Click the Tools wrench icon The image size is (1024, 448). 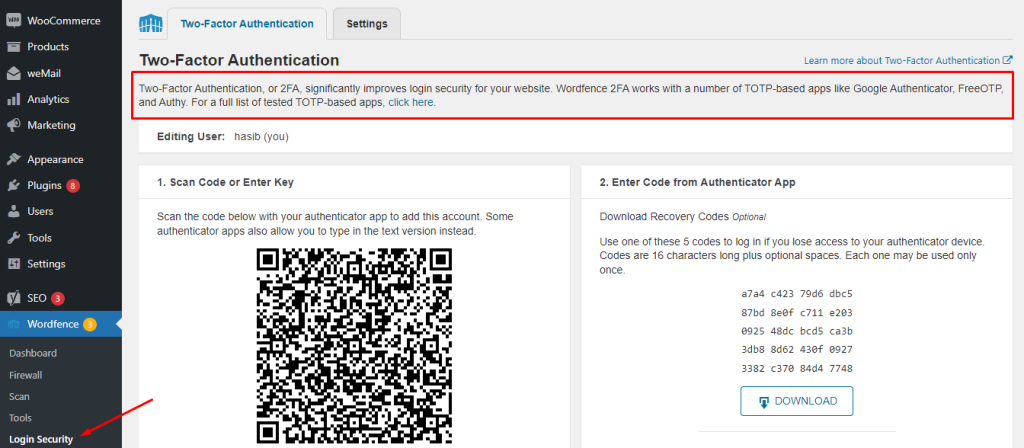[x=14, y=237]
